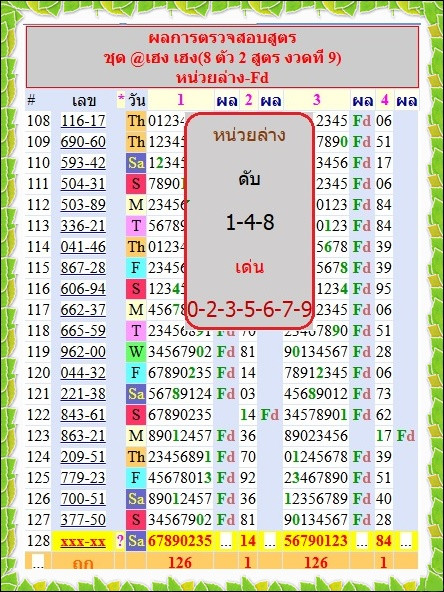444x592 pixels.
Task: Click the pink T day badge in row 113
Action: [x=136, y=226]
